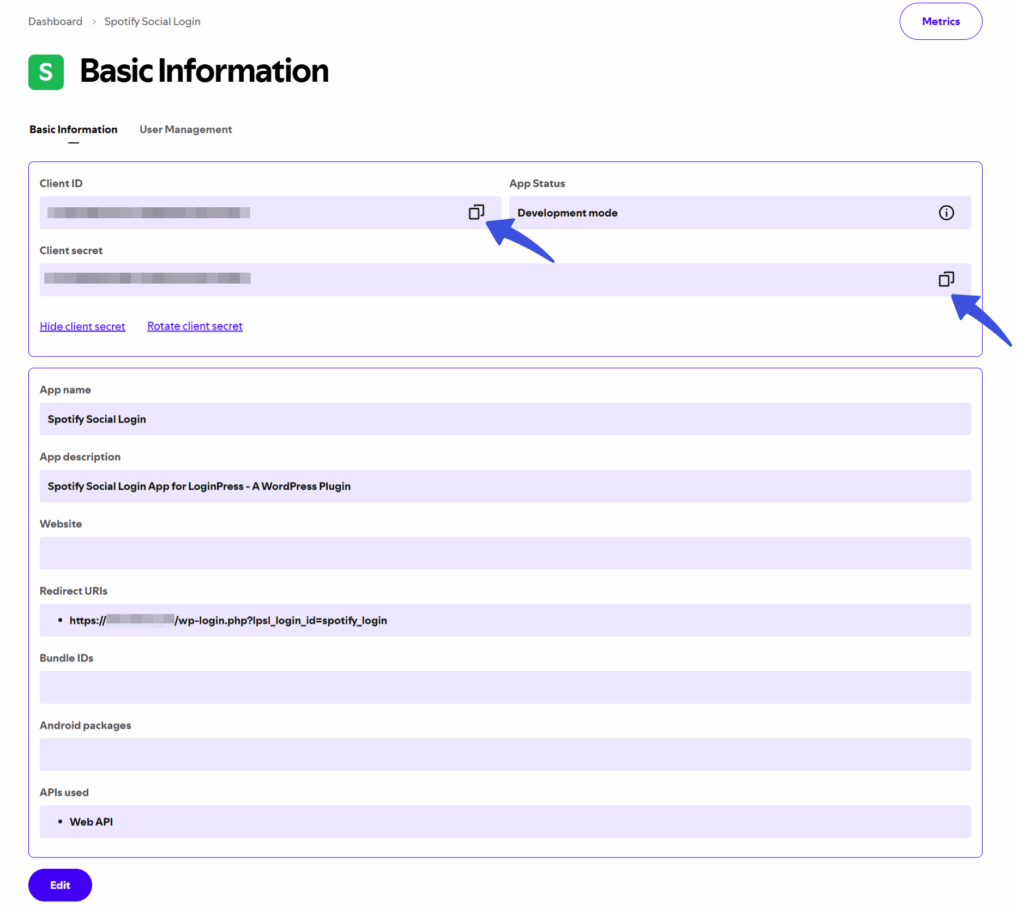1024x907 pixels.
Task: Click the Website label
Action: point(60,524)
